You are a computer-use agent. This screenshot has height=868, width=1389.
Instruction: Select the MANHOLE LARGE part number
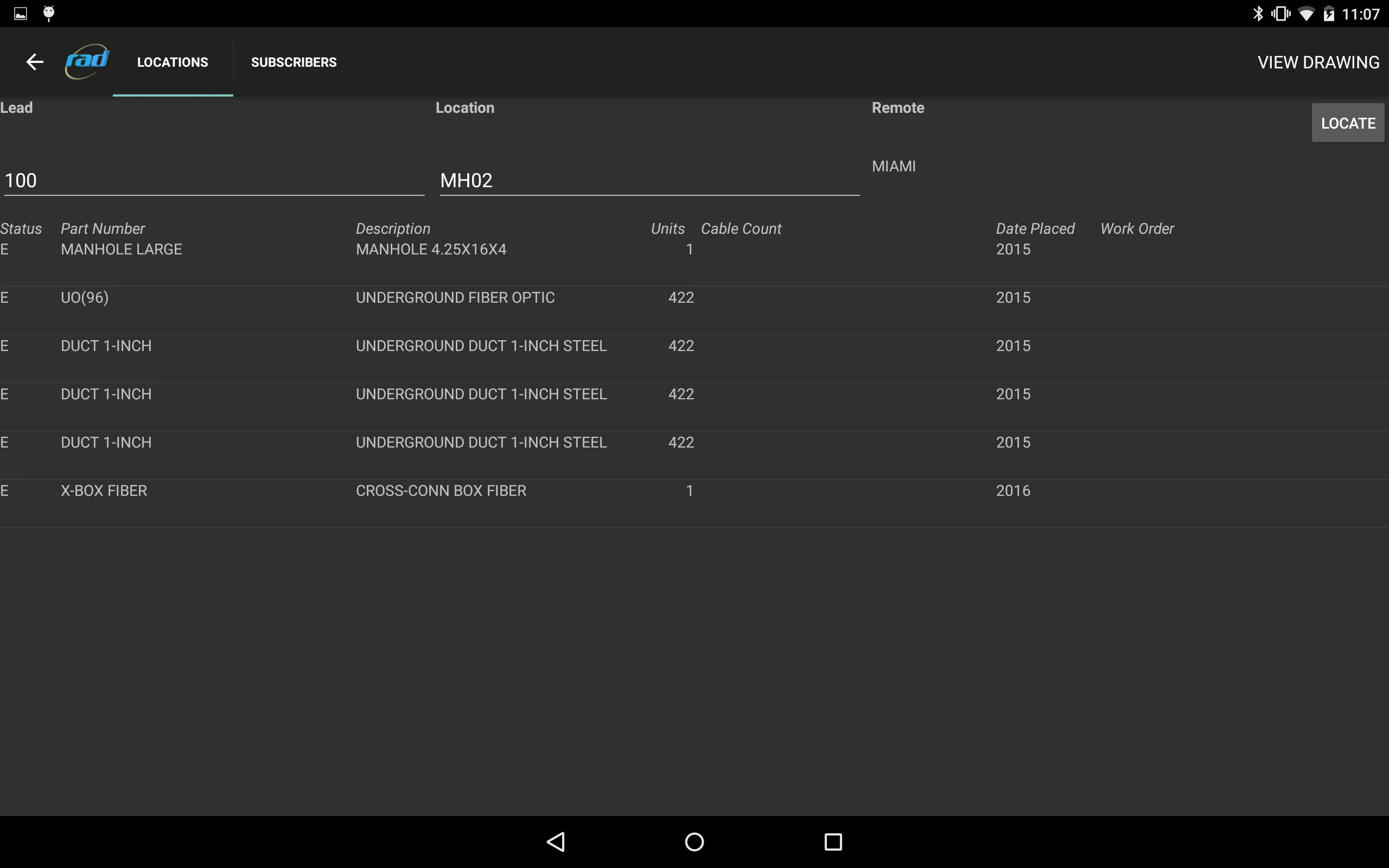(121, 249)
